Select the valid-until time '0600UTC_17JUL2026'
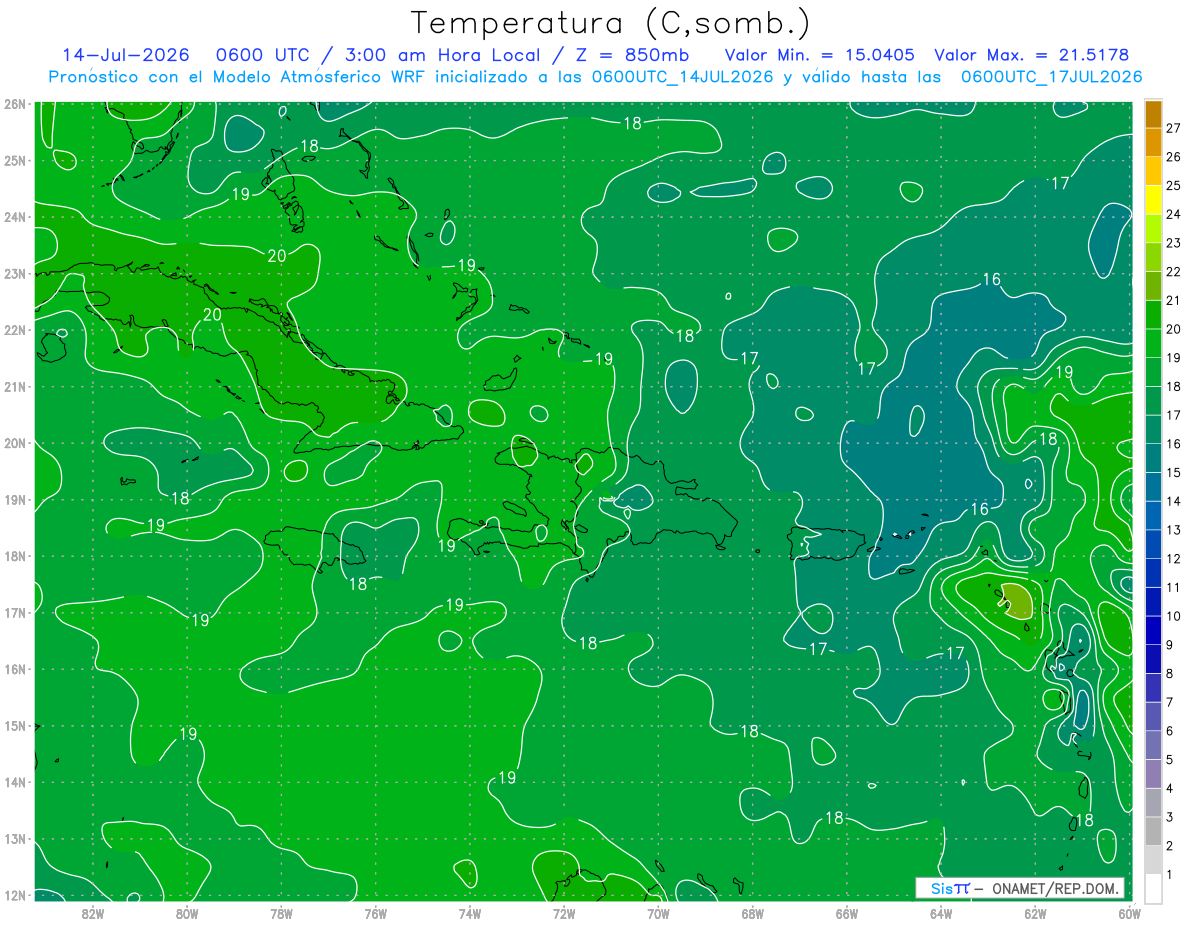This screenshot has height=927, width=1200. click(x=1051, y=77)
